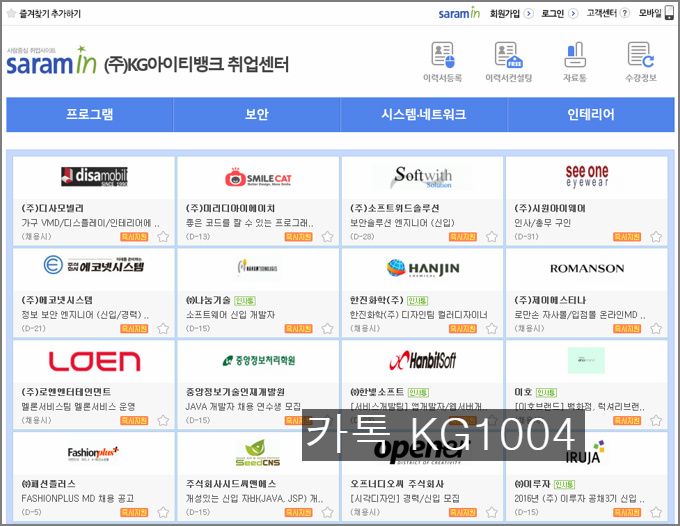Open job title 보안솔루션 엔지니어 (신입)
The width and height of the screenshot is (680, 526).
[402, 223]
